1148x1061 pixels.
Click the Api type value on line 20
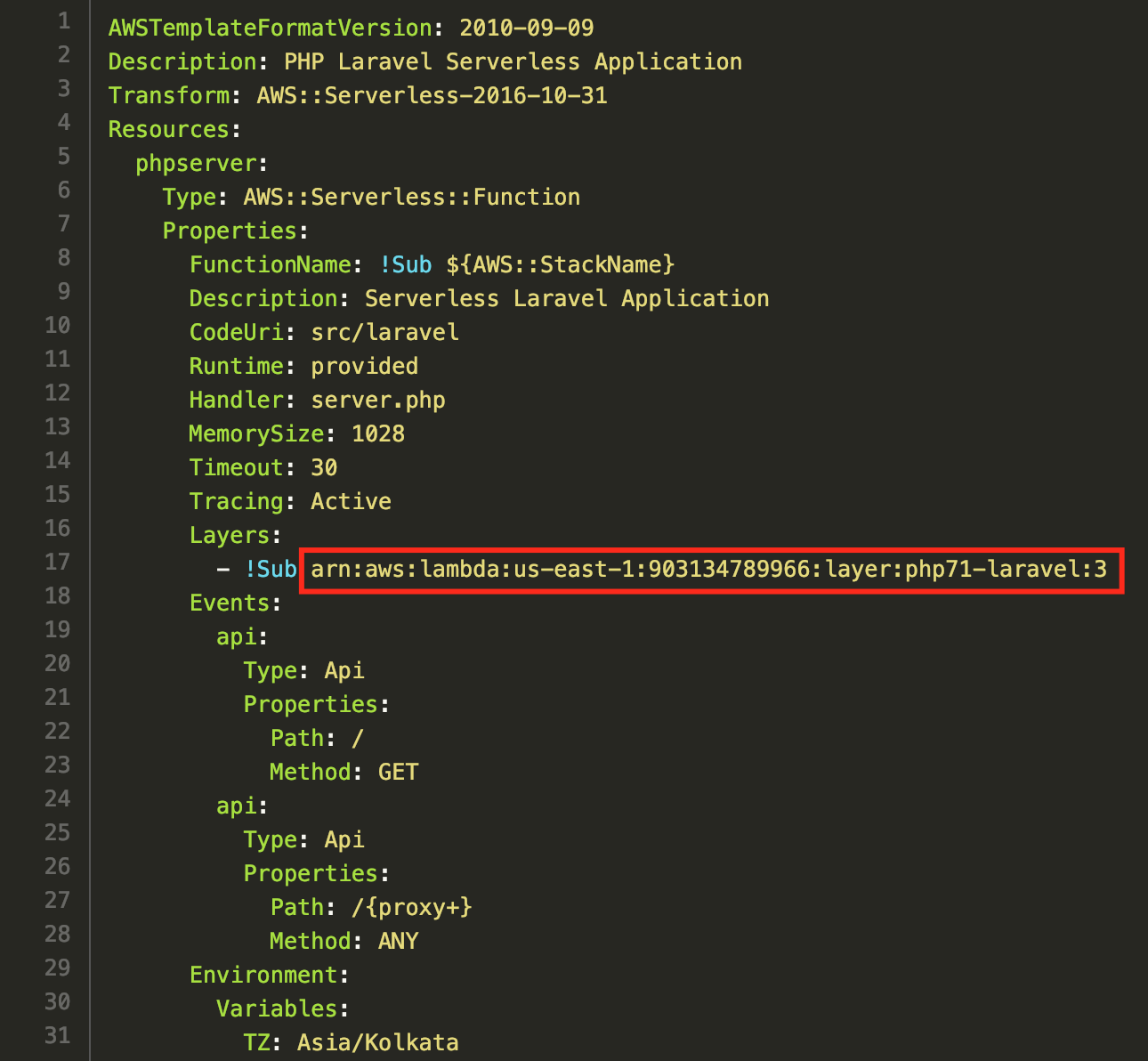344,670
